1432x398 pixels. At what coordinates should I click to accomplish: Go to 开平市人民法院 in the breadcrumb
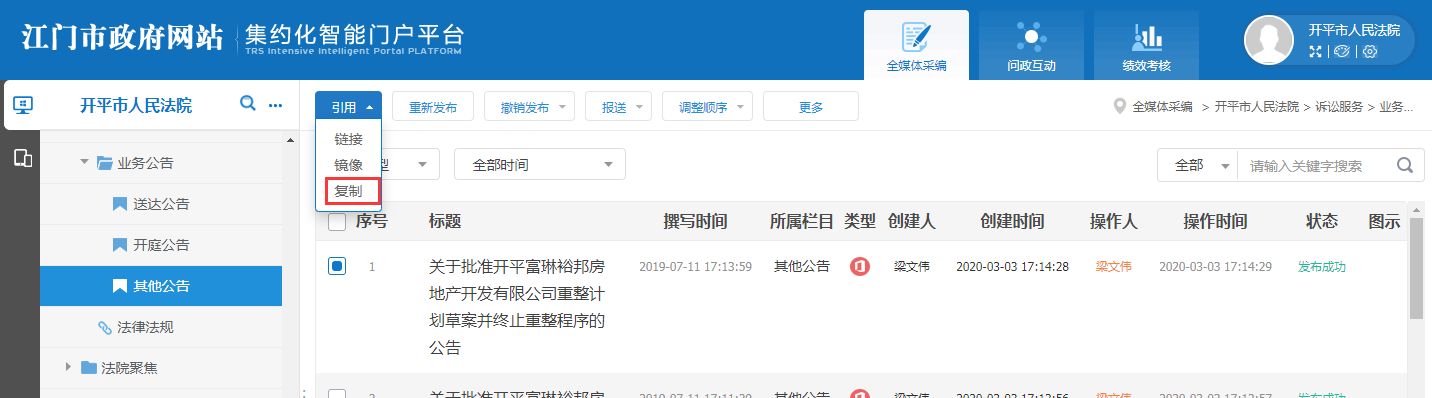(1256, 107)
